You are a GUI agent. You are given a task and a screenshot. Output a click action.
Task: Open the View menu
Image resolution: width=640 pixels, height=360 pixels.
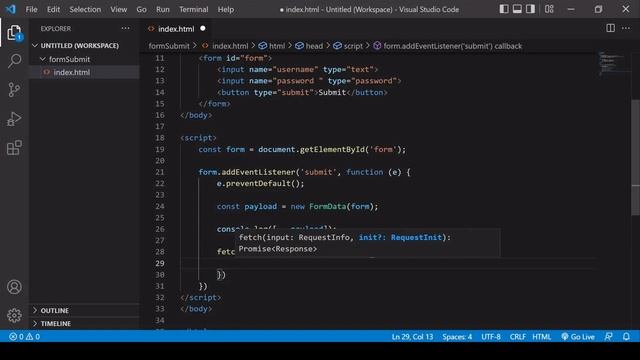pyautogui.click(x=118, y=9)
